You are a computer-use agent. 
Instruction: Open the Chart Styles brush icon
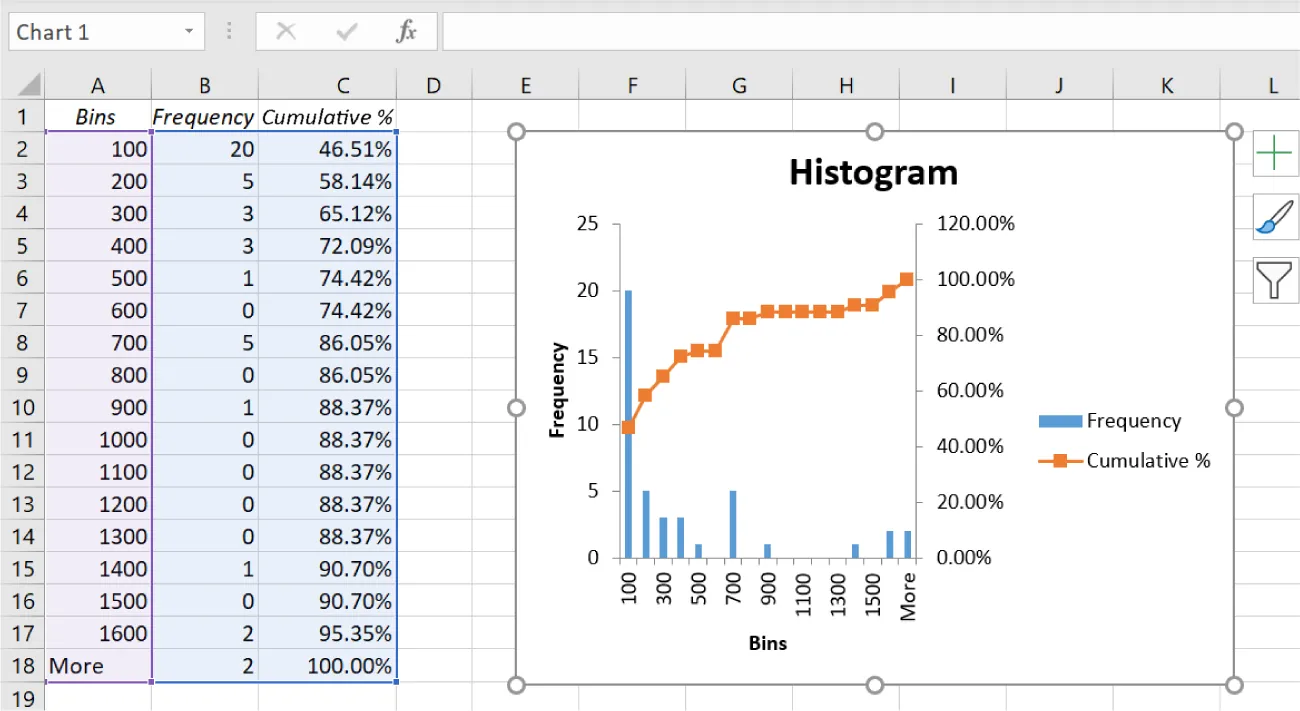pos(1274,216)
